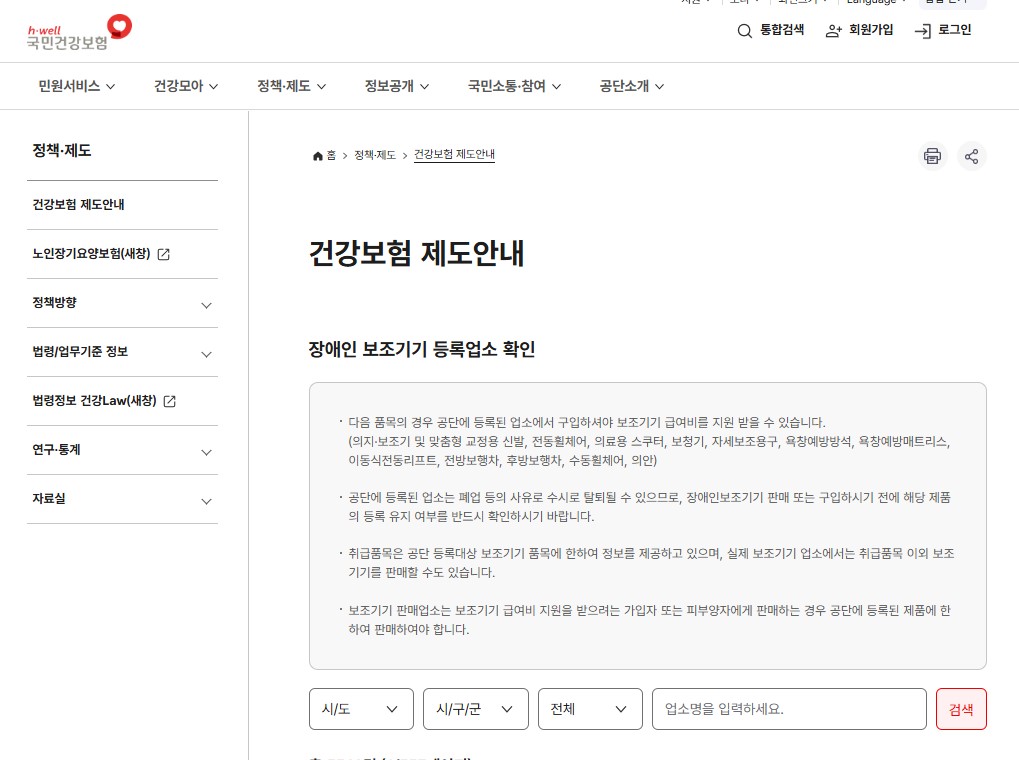Click the print icon near the breadcrumb
Image resolution: width=1019 pixels, height=760 pixels.
(x=932, y=156)
